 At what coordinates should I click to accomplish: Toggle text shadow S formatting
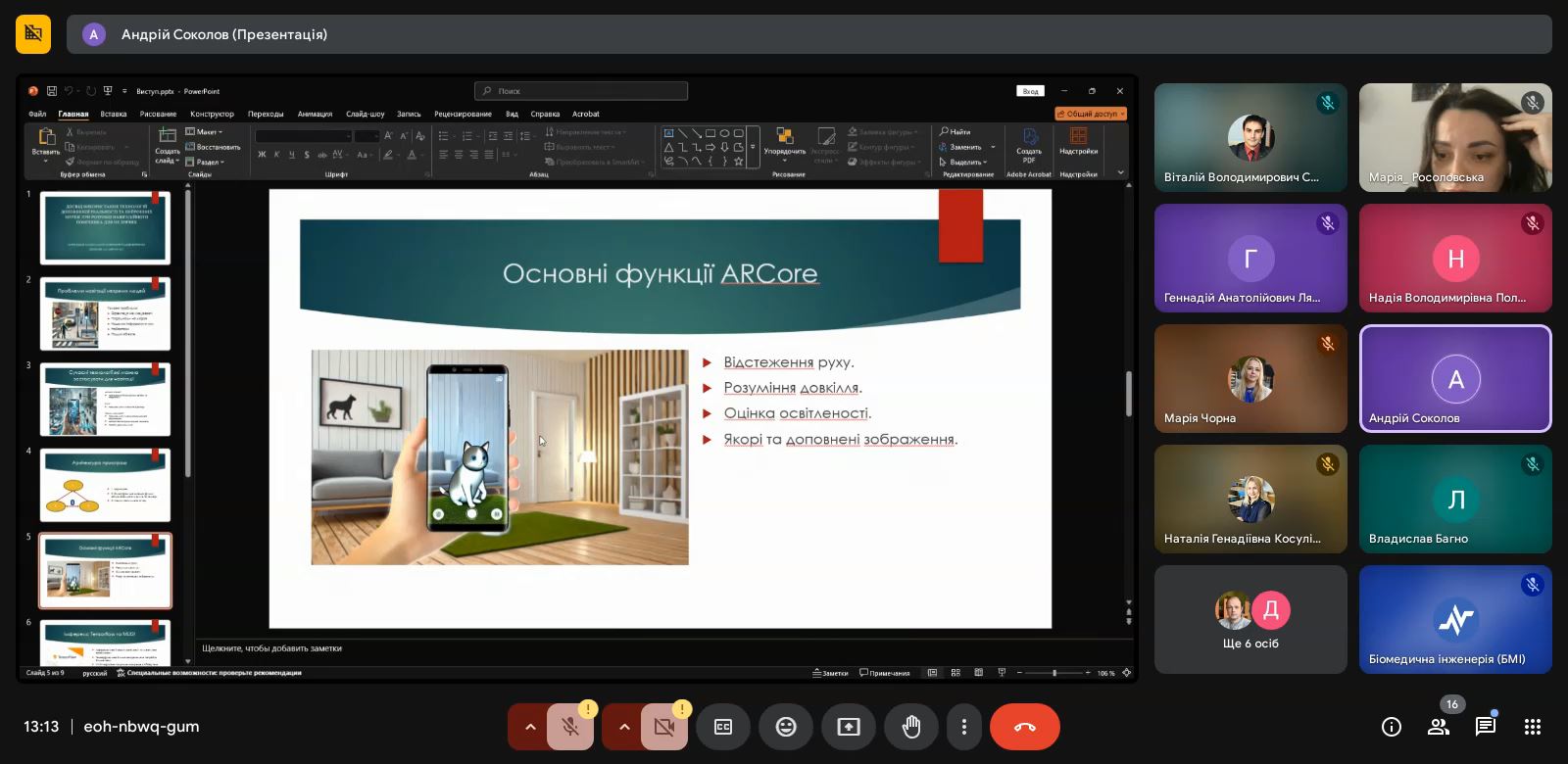[307, 155]
